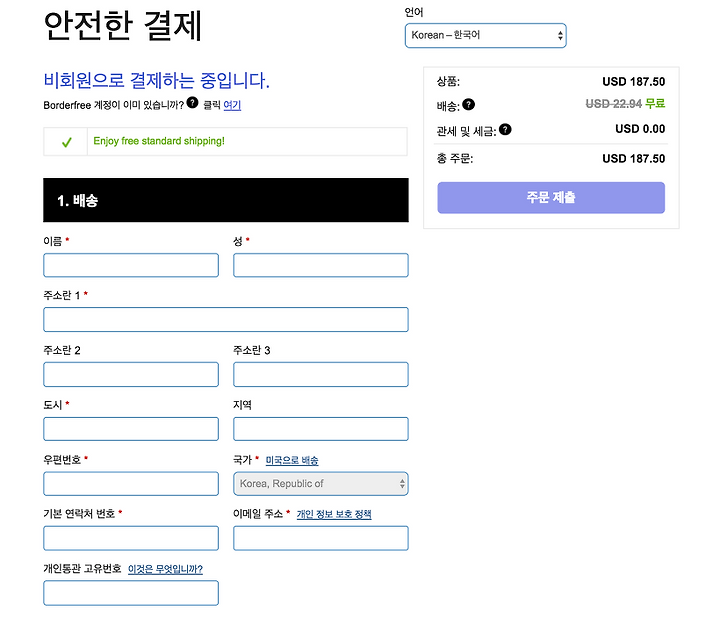Focus the 도시 city field
720x618 pixels.
point(131,429)
